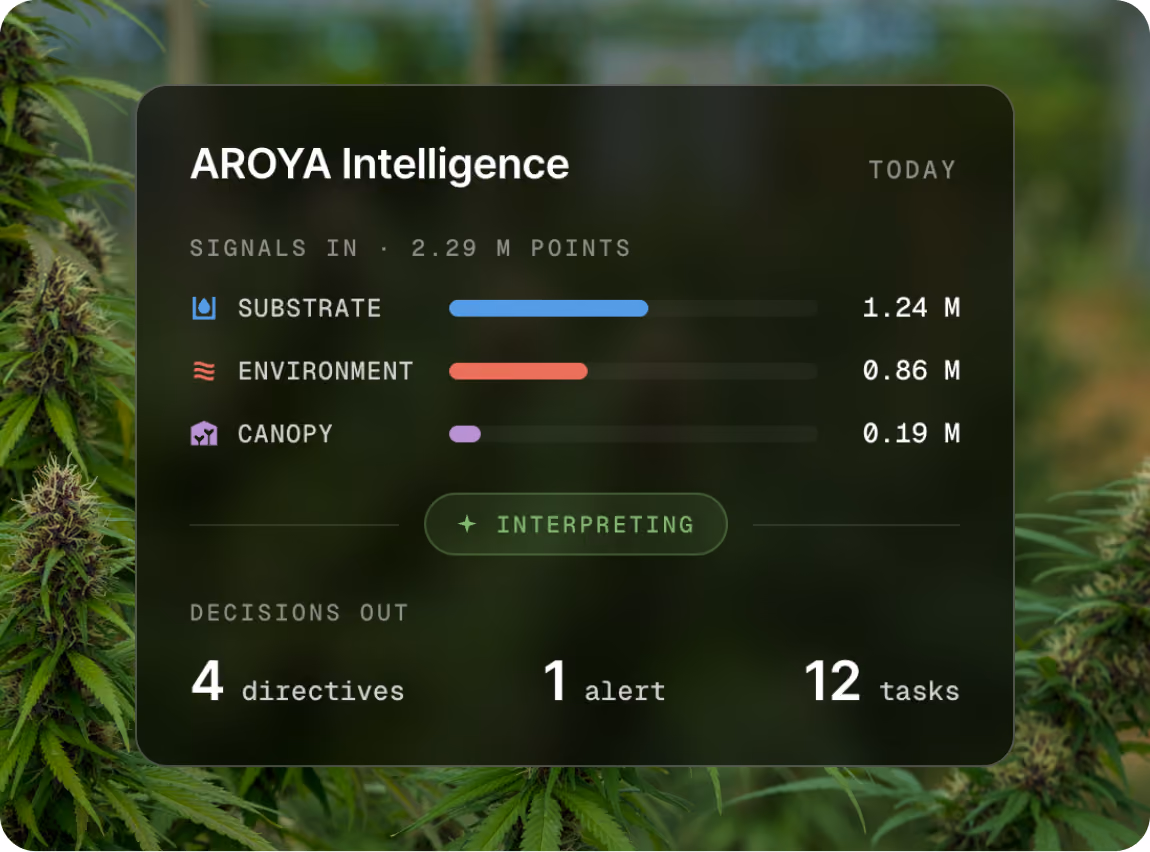The height and width of the screenshot is (852, 1150).
Task: Click the 0.19 M value
Action: (911, 433)
